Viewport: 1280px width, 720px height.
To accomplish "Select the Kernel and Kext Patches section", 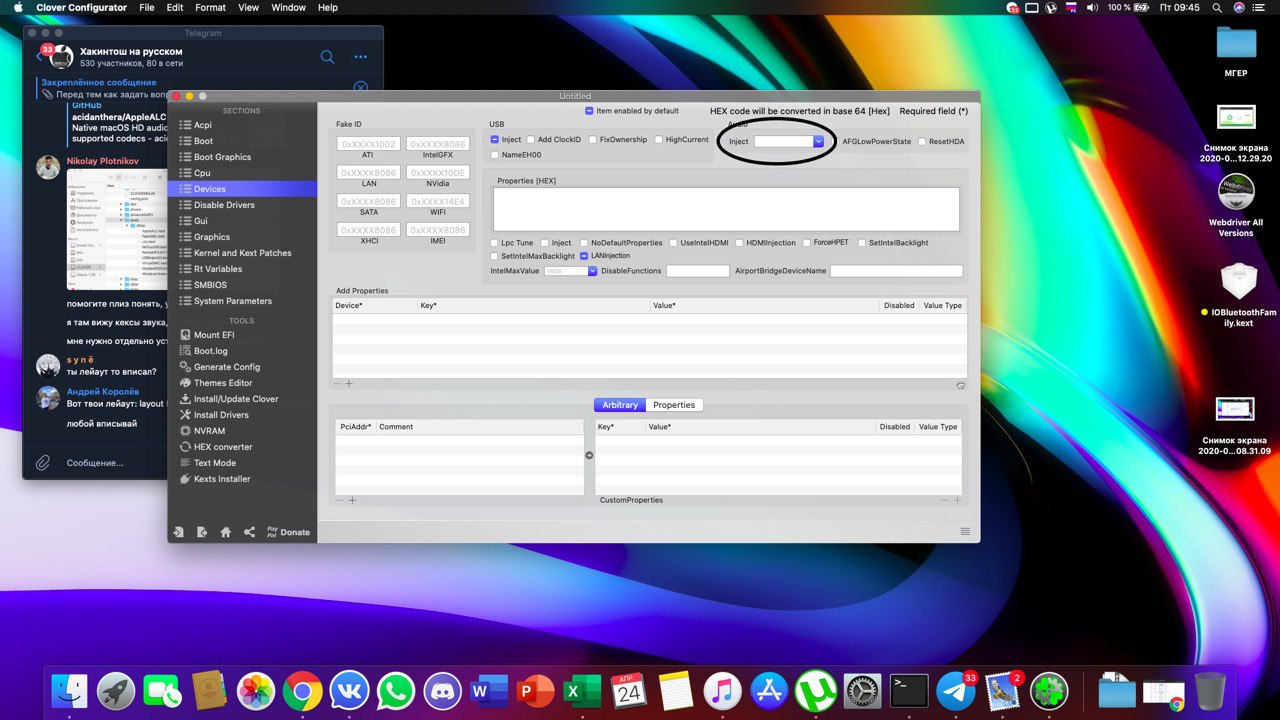I will (242, 253).
